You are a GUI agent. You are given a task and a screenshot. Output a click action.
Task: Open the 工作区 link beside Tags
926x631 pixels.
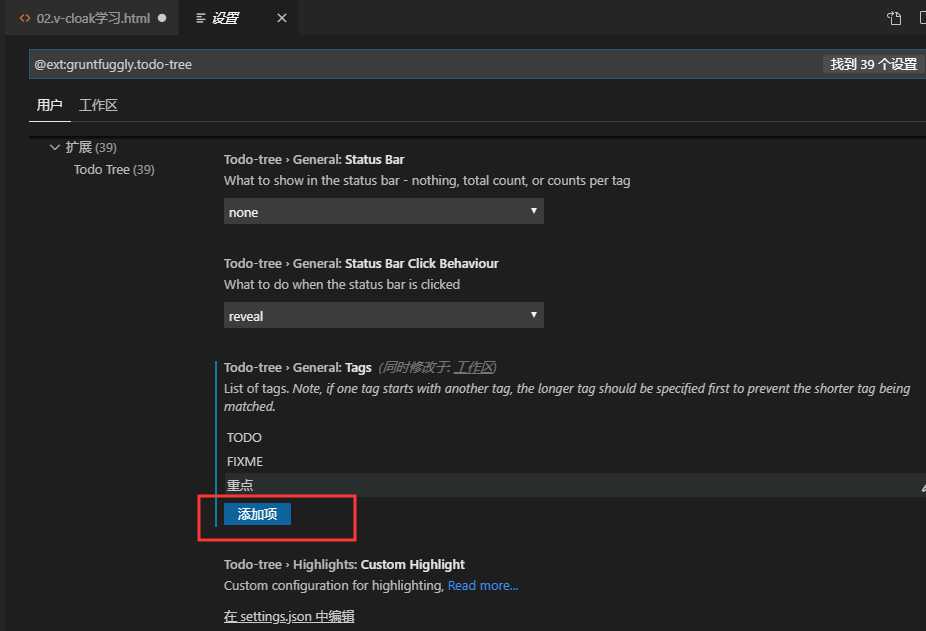[x=474, y=367]
